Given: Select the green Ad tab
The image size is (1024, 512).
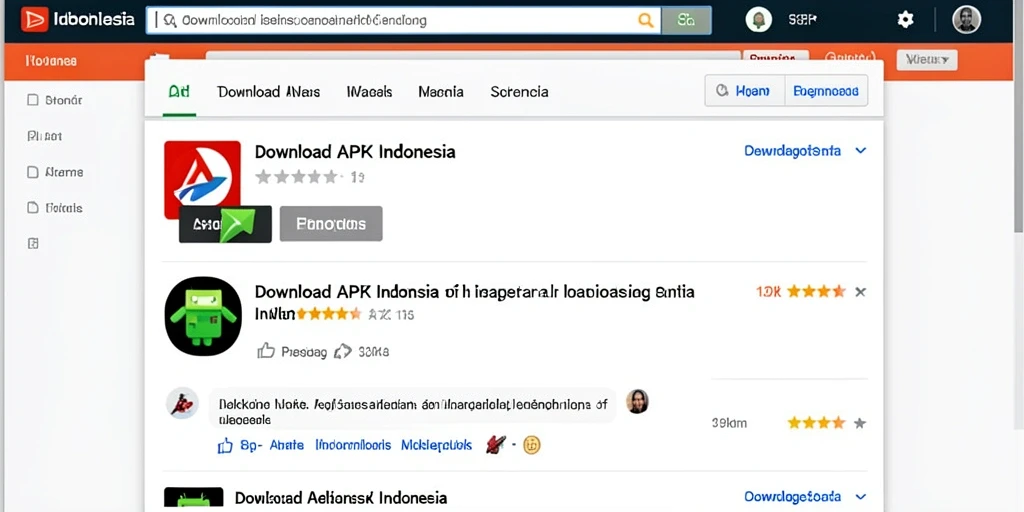Looking at the screenshot, I should point(179,91).
